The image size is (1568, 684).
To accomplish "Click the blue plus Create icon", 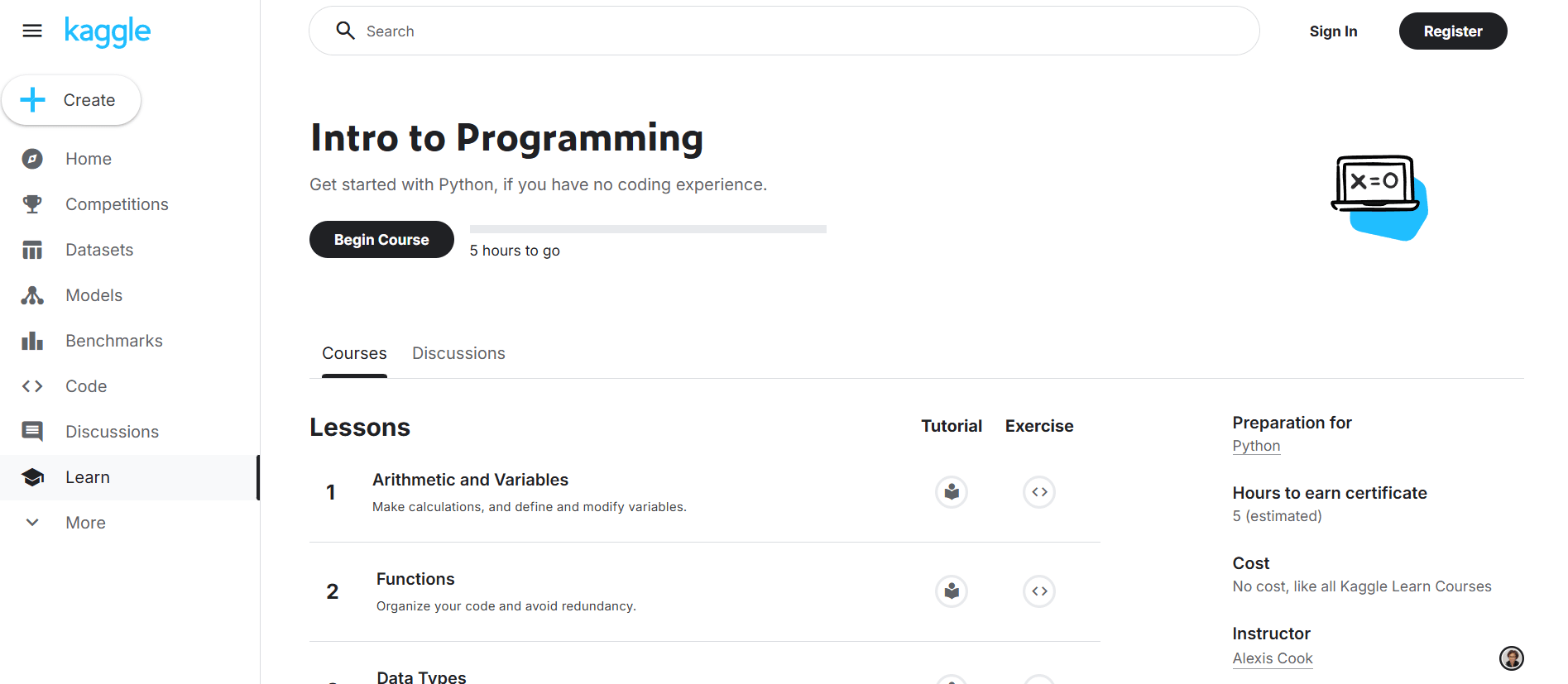I will tap(33, 100).
